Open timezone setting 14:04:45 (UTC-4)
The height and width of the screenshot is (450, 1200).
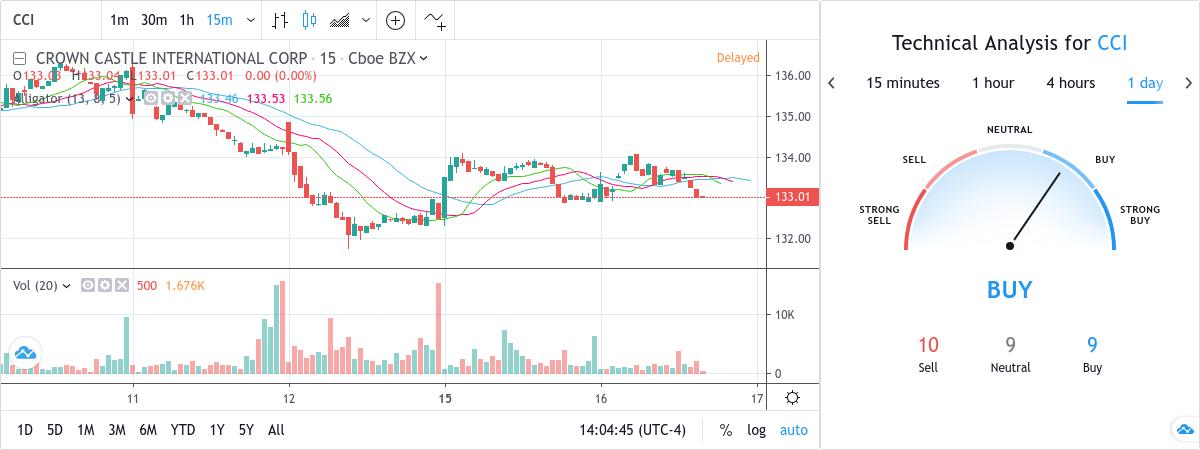point(631,430)
